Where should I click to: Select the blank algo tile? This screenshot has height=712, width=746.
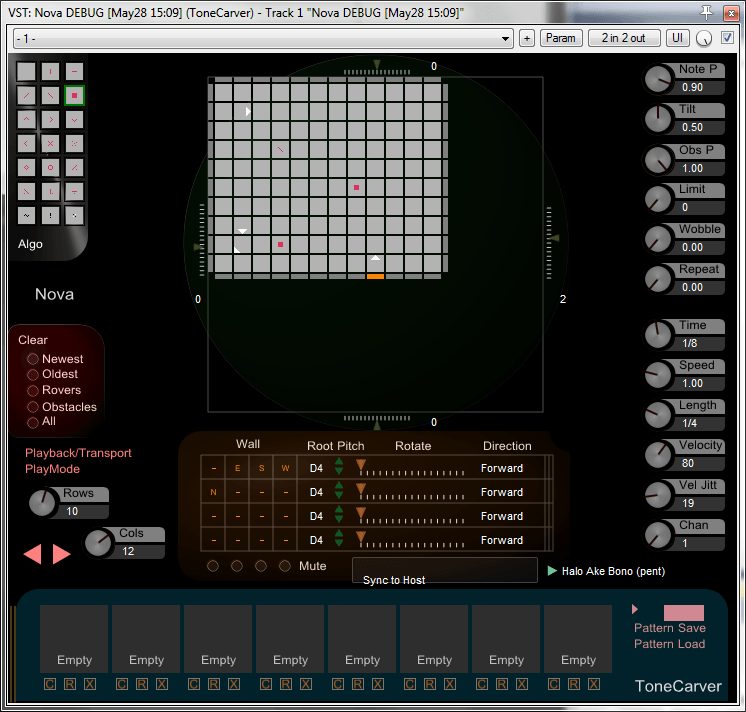(x=26, y=72)
